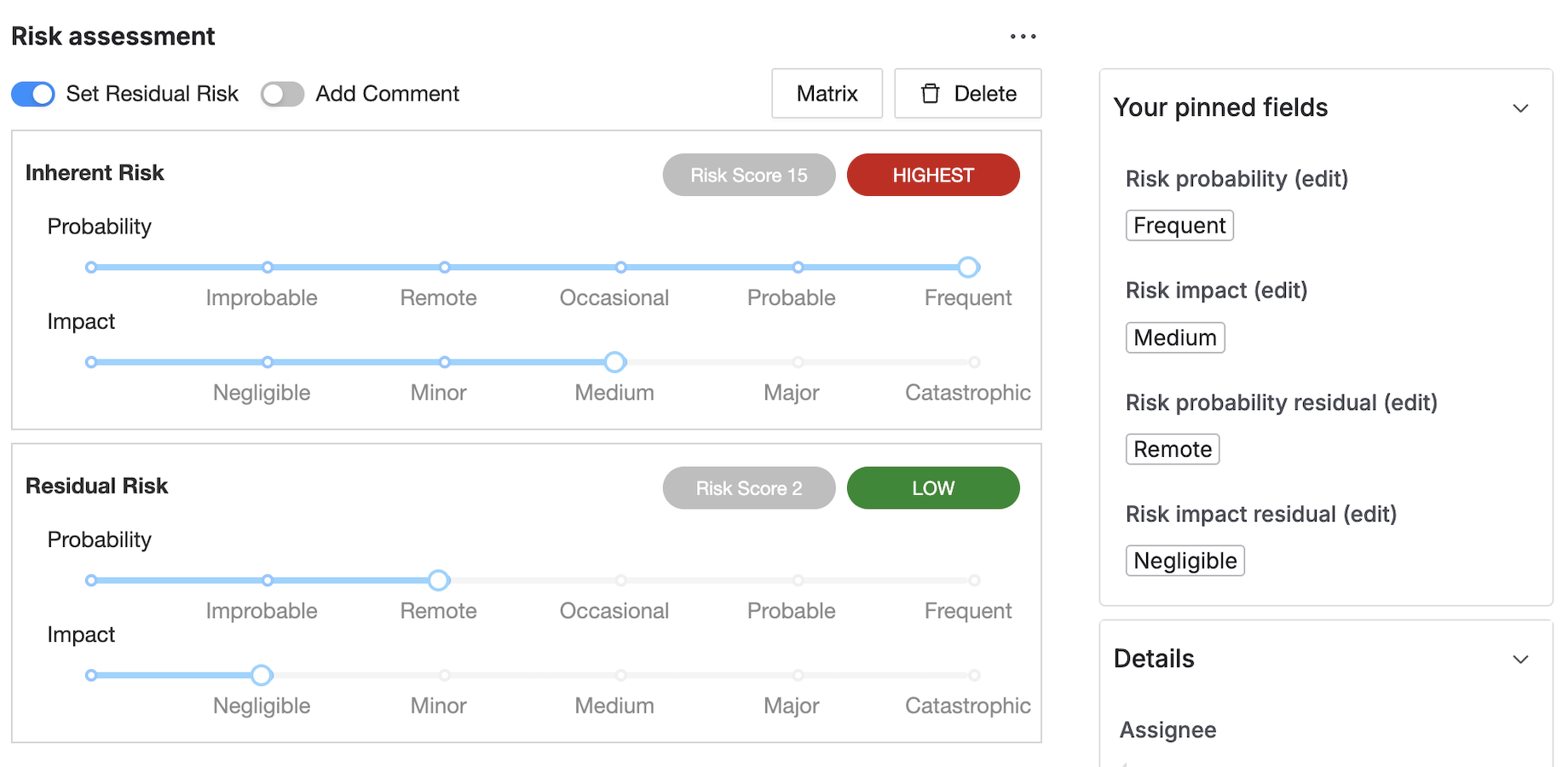Open the risk Matrix view
The height and width of the screenshot is (767, 1568).
pos(827,94)
